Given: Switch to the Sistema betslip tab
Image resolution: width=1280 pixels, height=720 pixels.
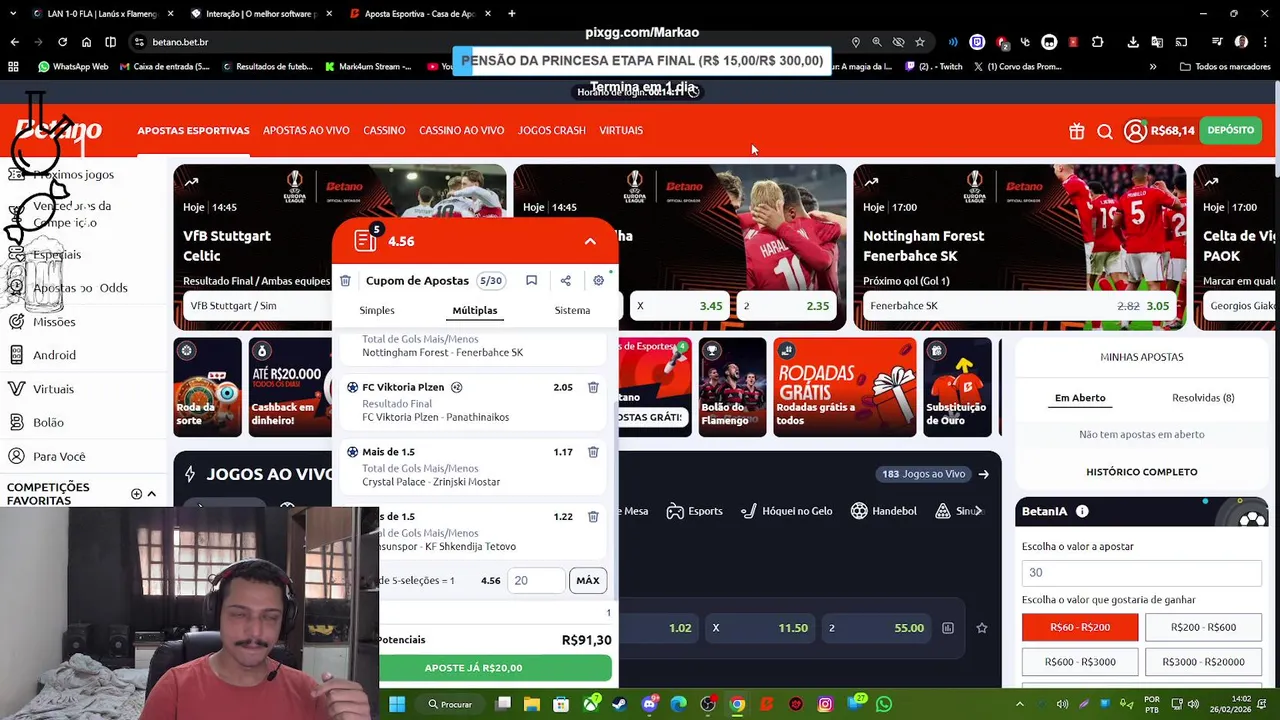Looking at the screenshot, I should [x=572, y=310].
